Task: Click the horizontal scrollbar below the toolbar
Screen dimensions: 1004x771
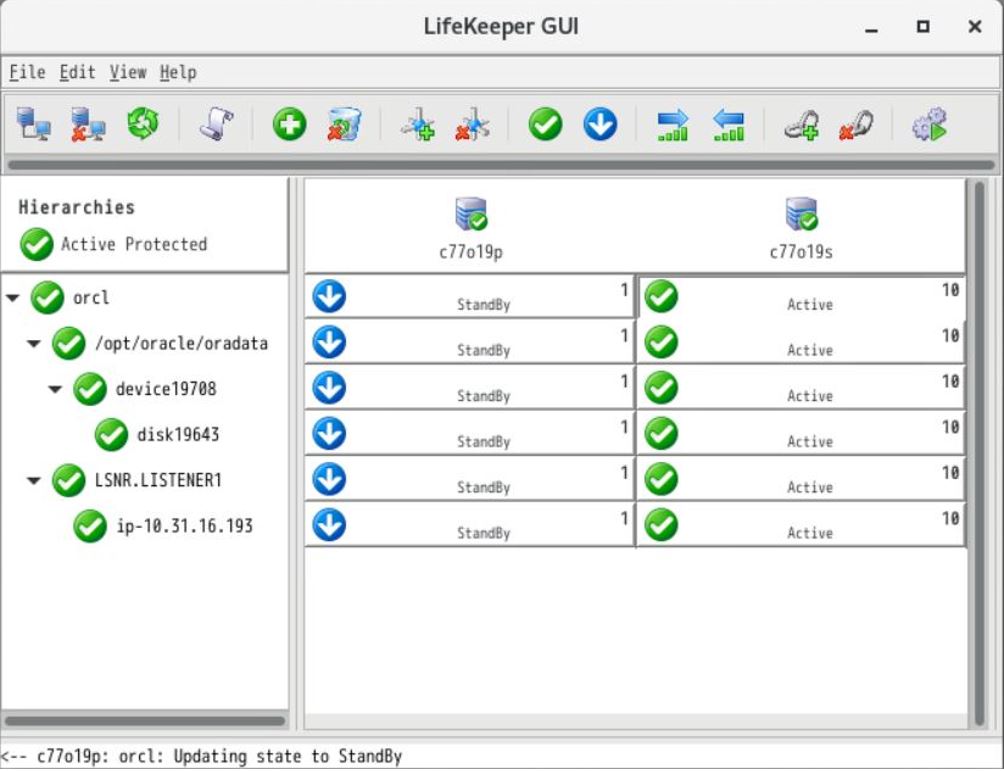Action: (x=501, y=165)
